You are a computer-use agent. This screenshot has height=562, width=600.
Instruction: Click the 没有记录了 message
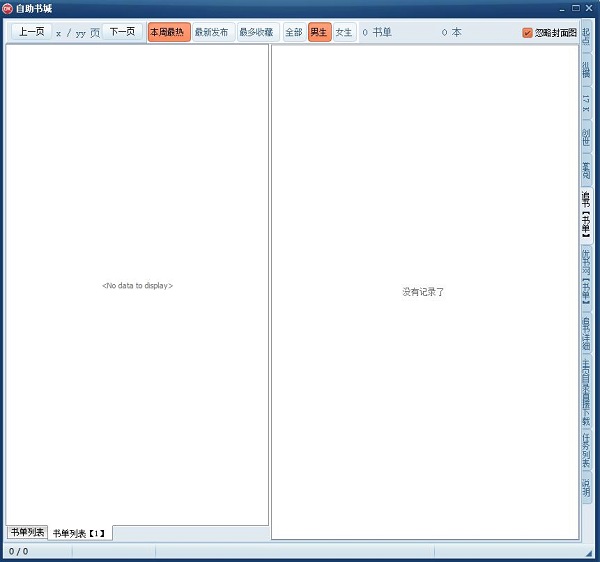click(423, 292)
